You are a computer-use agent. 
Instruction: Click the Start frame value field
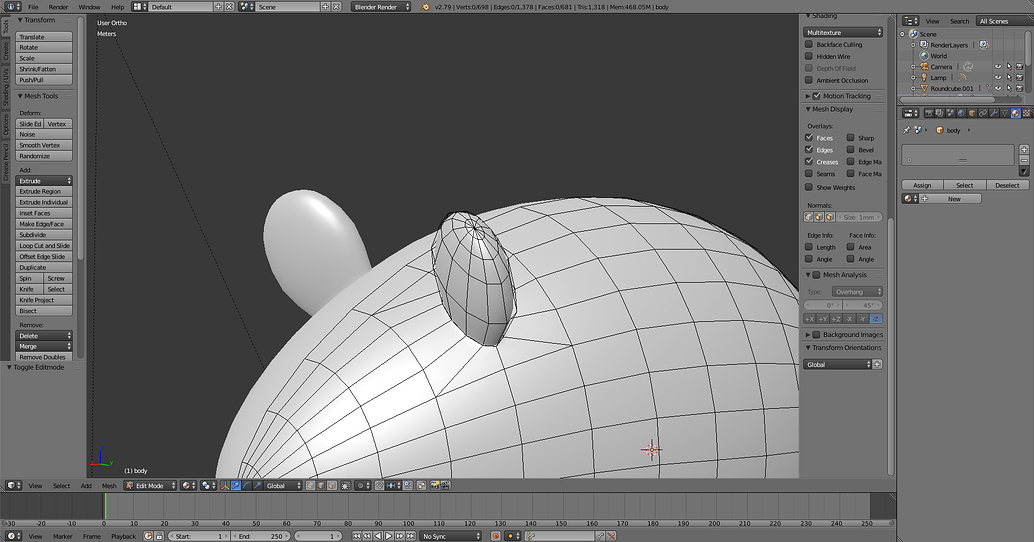pyautogui.click(x=198, y=536)
